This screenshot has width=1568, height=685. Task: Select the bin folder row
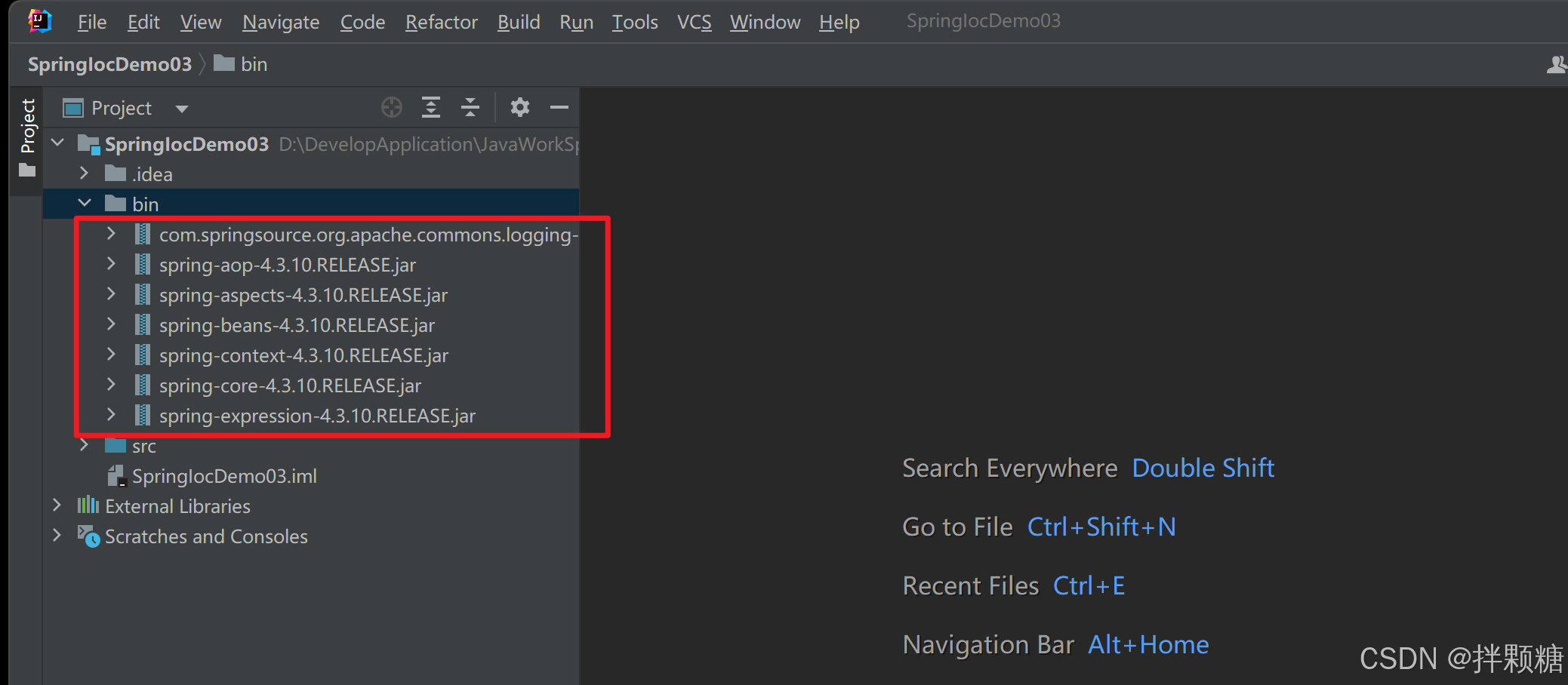311,204
